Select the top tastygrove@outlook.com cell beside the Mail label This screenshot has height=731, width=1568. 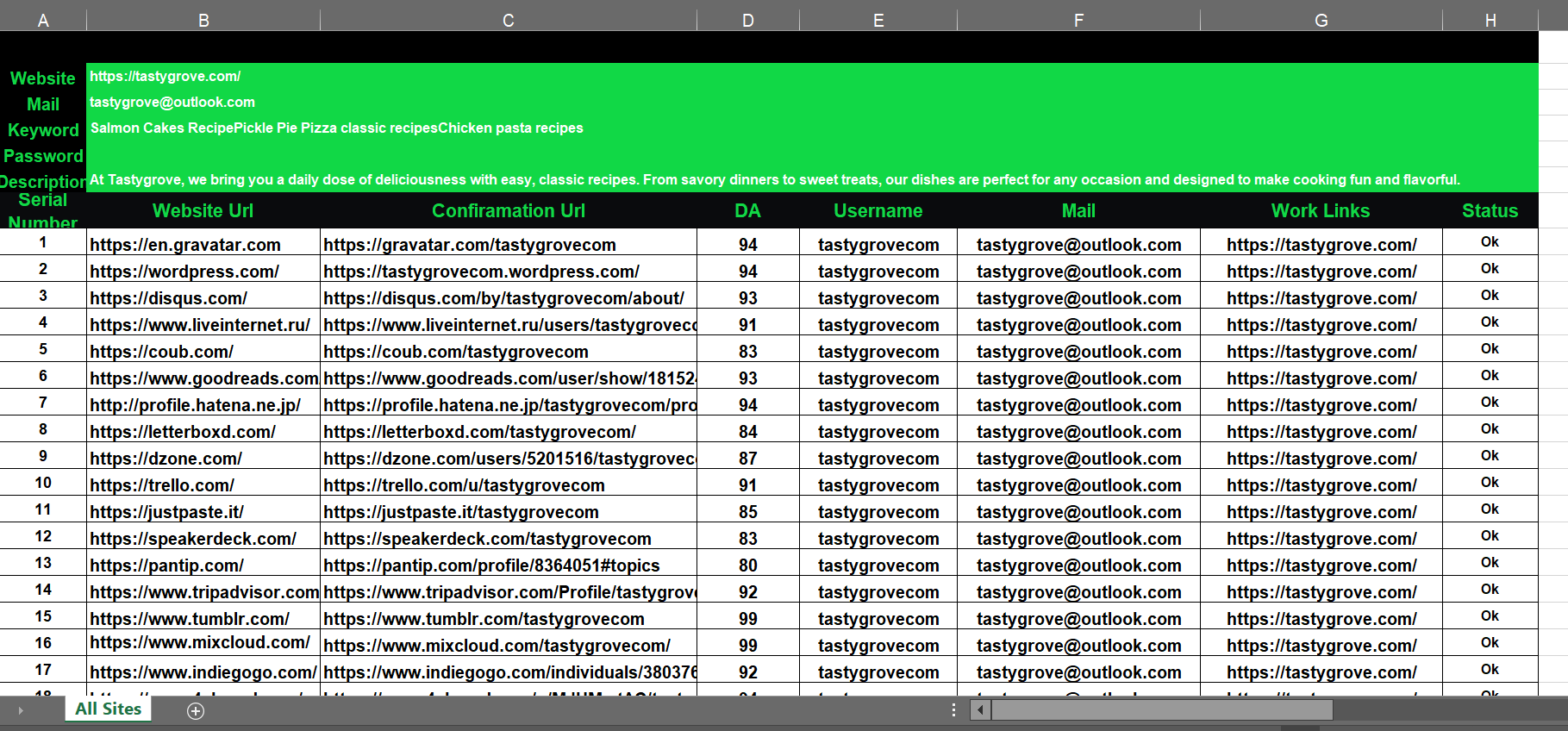coord(812,102)
